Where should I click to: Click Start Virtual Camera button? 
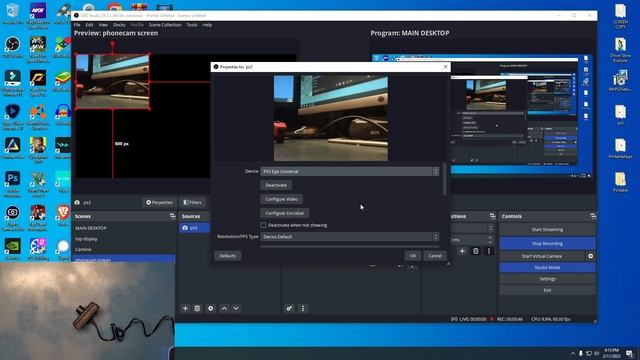tap(542, 256)
